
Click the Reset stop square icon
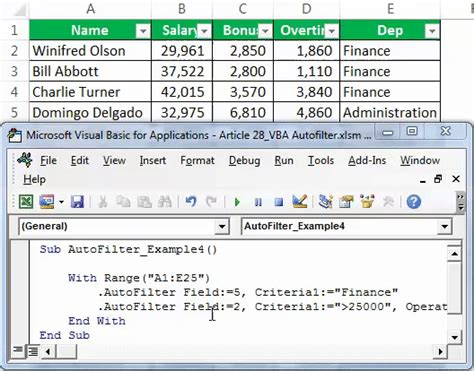pos(279,202)
